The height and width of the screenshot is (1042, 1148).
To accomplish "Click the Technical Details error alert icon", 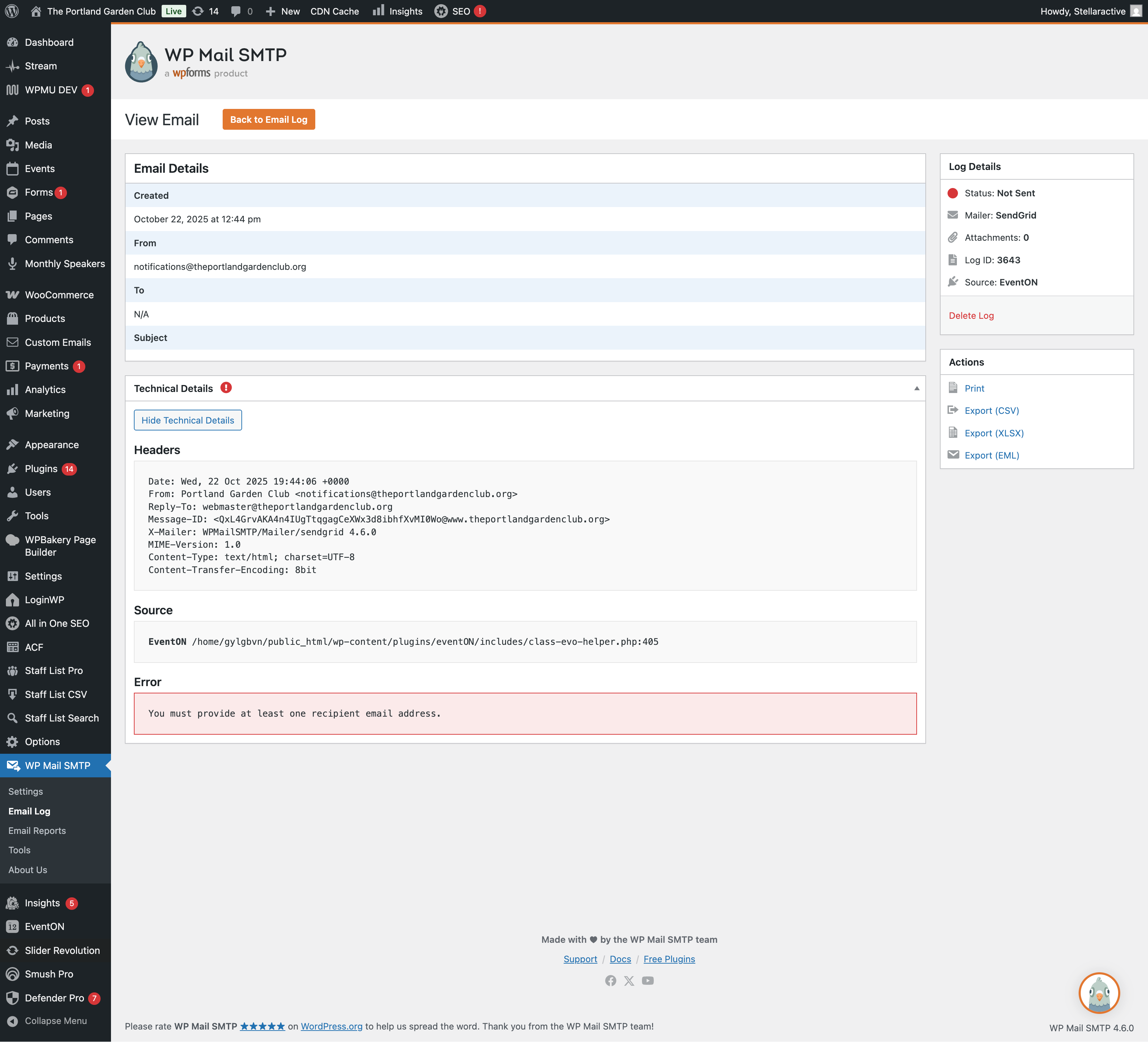I will click(226, 388).
